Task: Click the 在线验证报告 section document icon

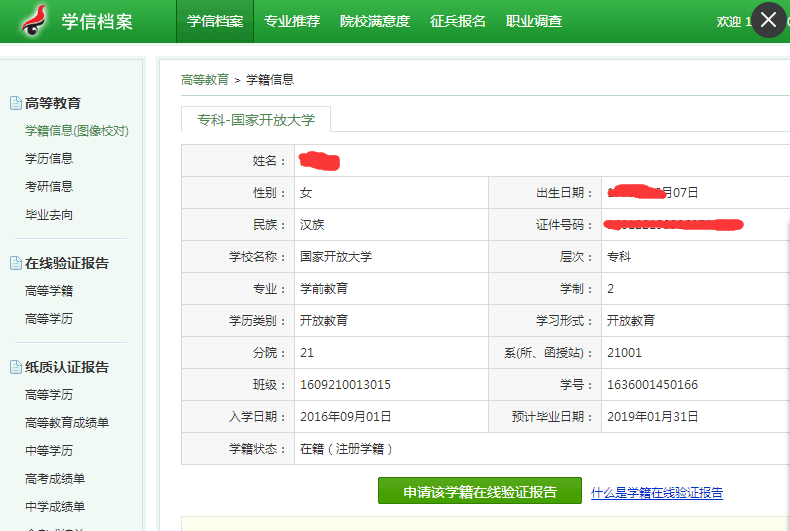Action: click(16, 263)
